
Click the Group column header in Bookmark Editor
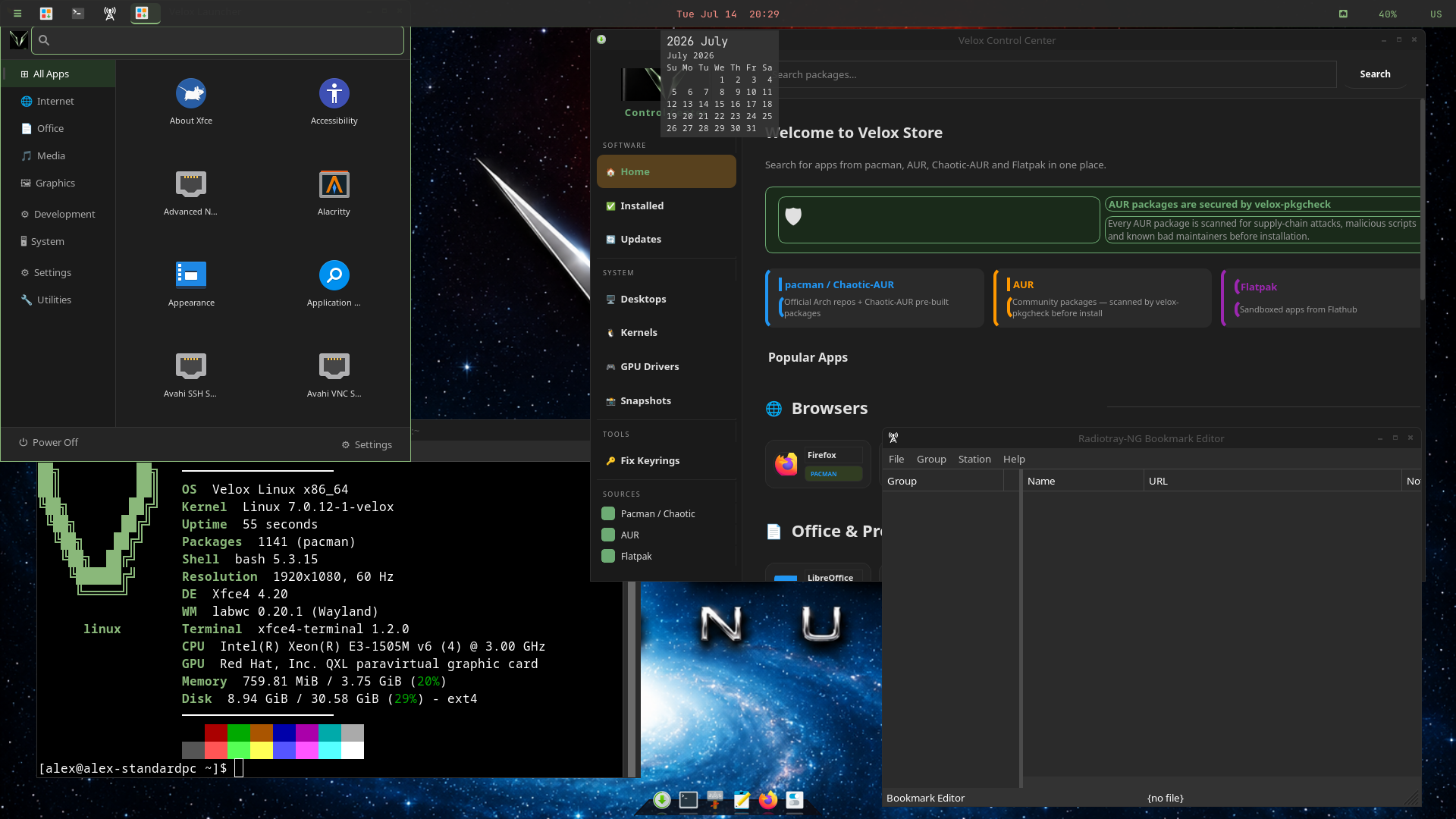(943, 481)
